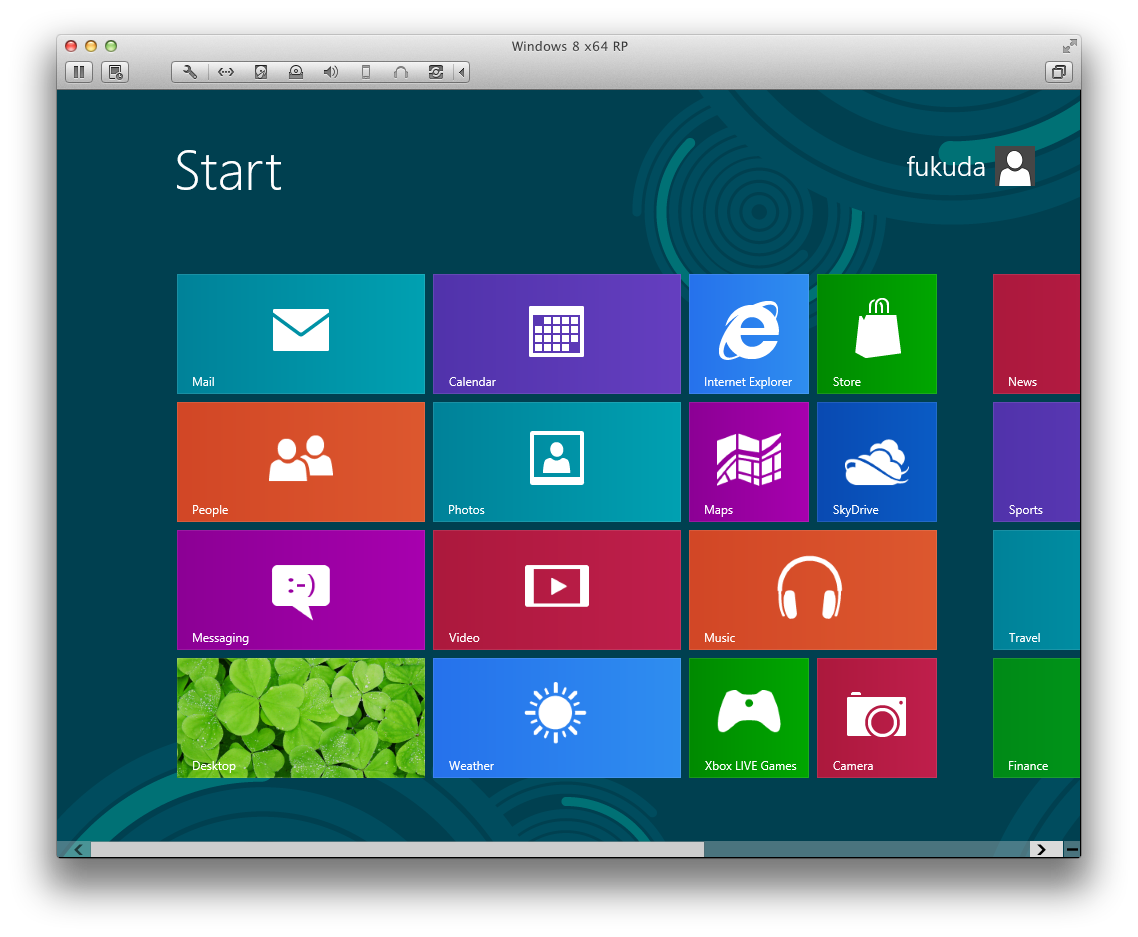Close the VM window with red button
Viewport: 1138px width, 937px height.
tap(71, 46)
